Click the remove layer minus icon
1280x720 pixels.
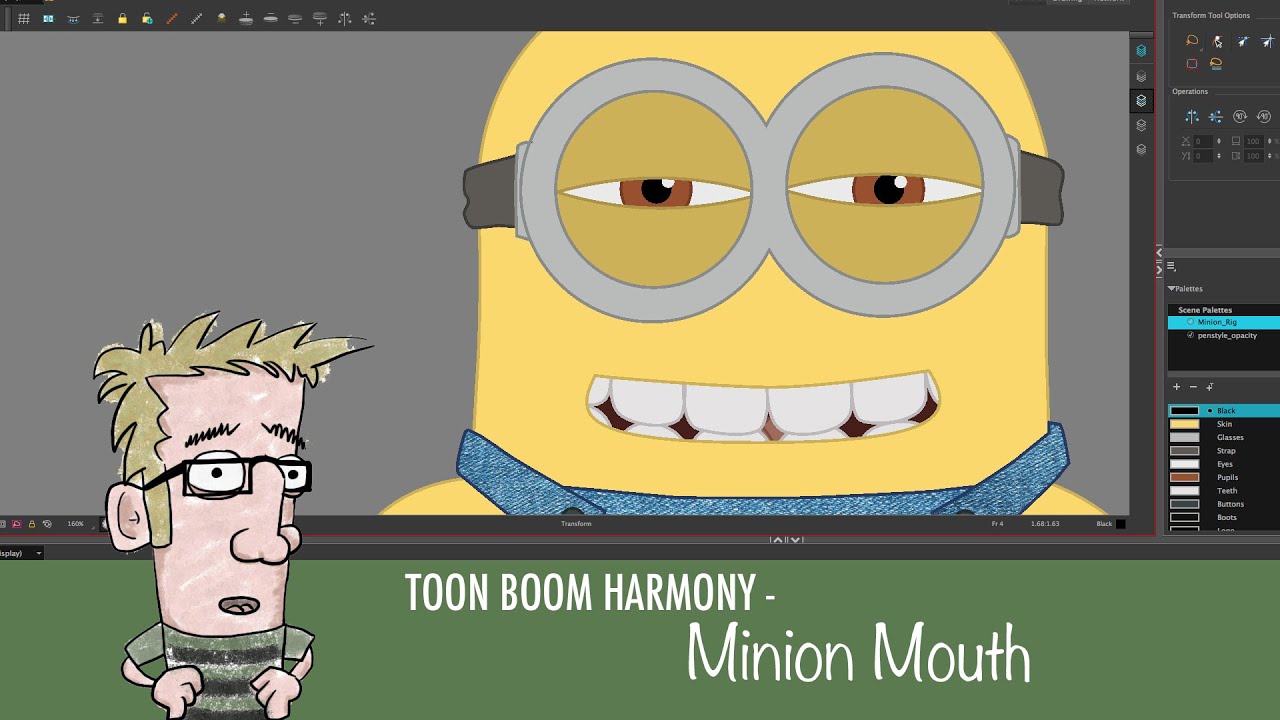pos(270,19)
